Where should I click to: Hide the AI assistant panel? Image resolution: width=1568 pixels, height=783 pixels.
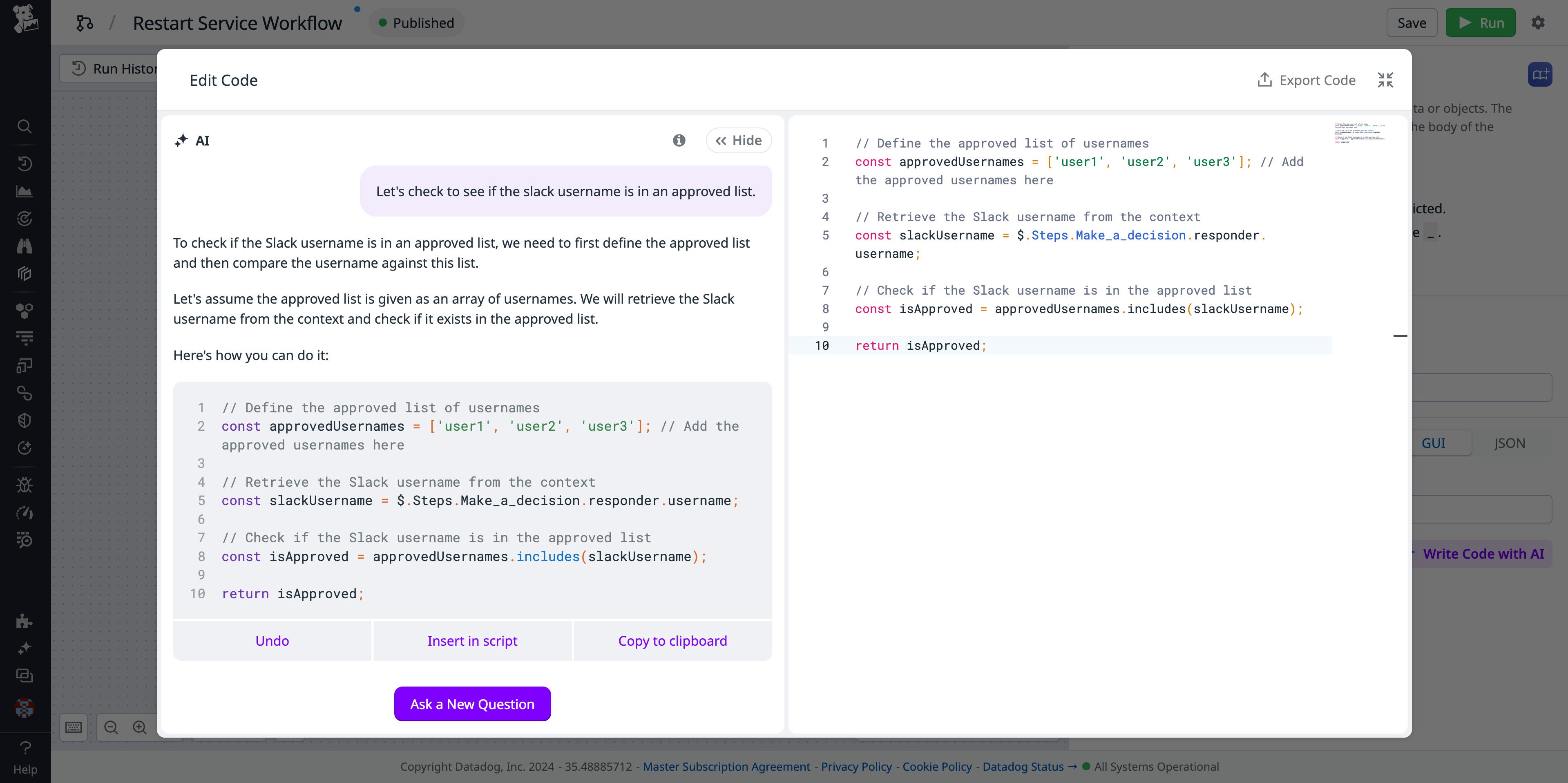[738, 140]
